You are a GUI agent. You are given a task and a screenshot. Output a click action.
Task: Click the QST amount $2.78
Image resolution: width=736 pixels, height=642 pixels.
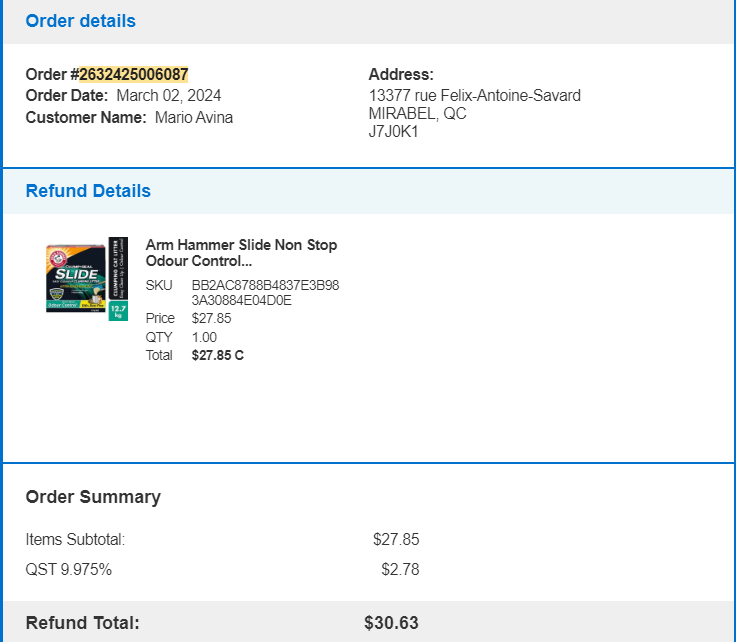(x=400, y=569)
